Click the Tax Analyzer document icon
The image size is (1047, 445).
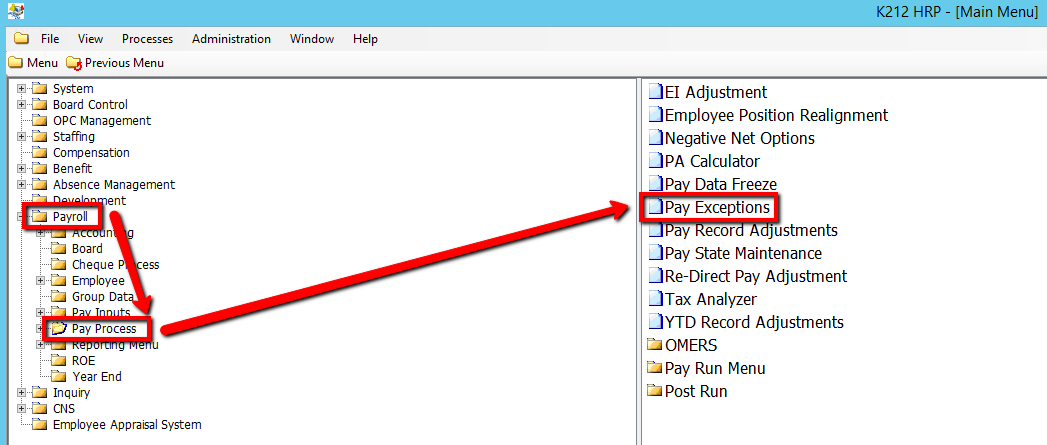(x=655, y=299)
